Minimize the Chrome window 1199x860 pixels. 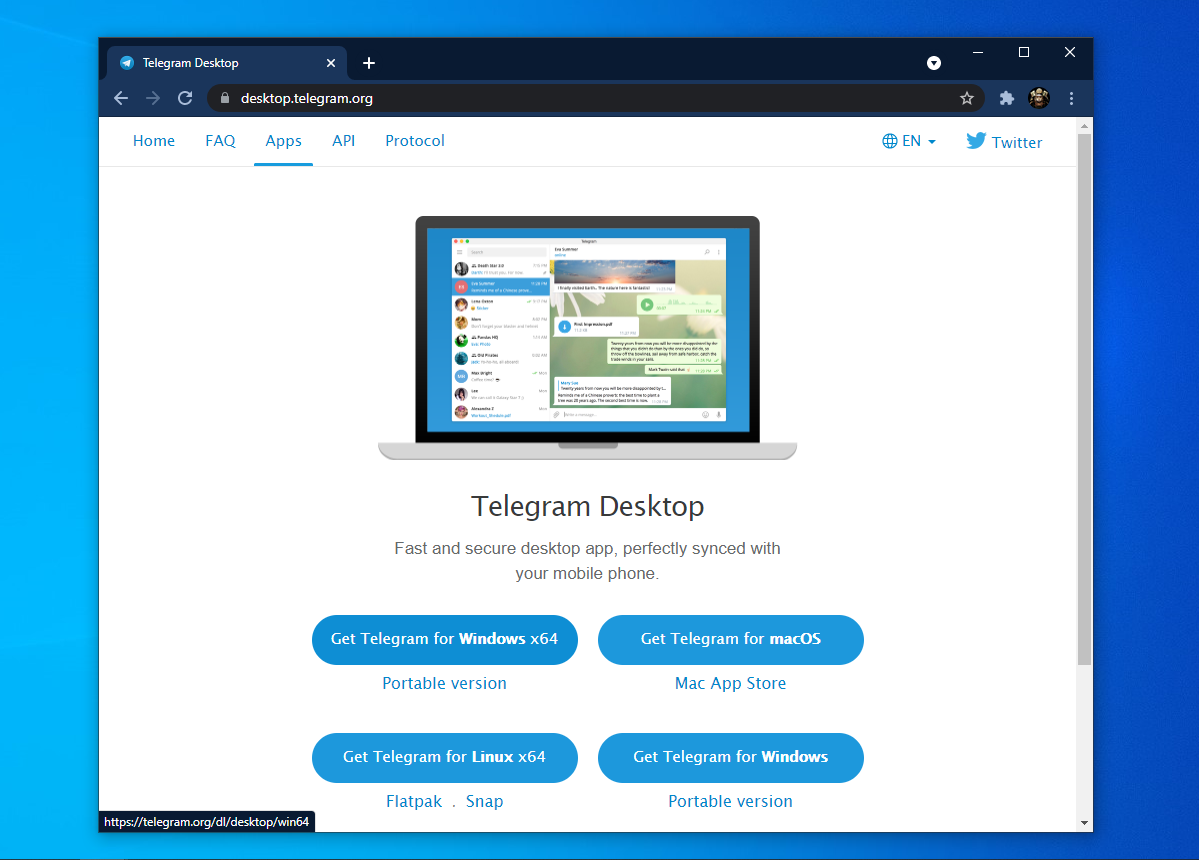coord(977,52)
